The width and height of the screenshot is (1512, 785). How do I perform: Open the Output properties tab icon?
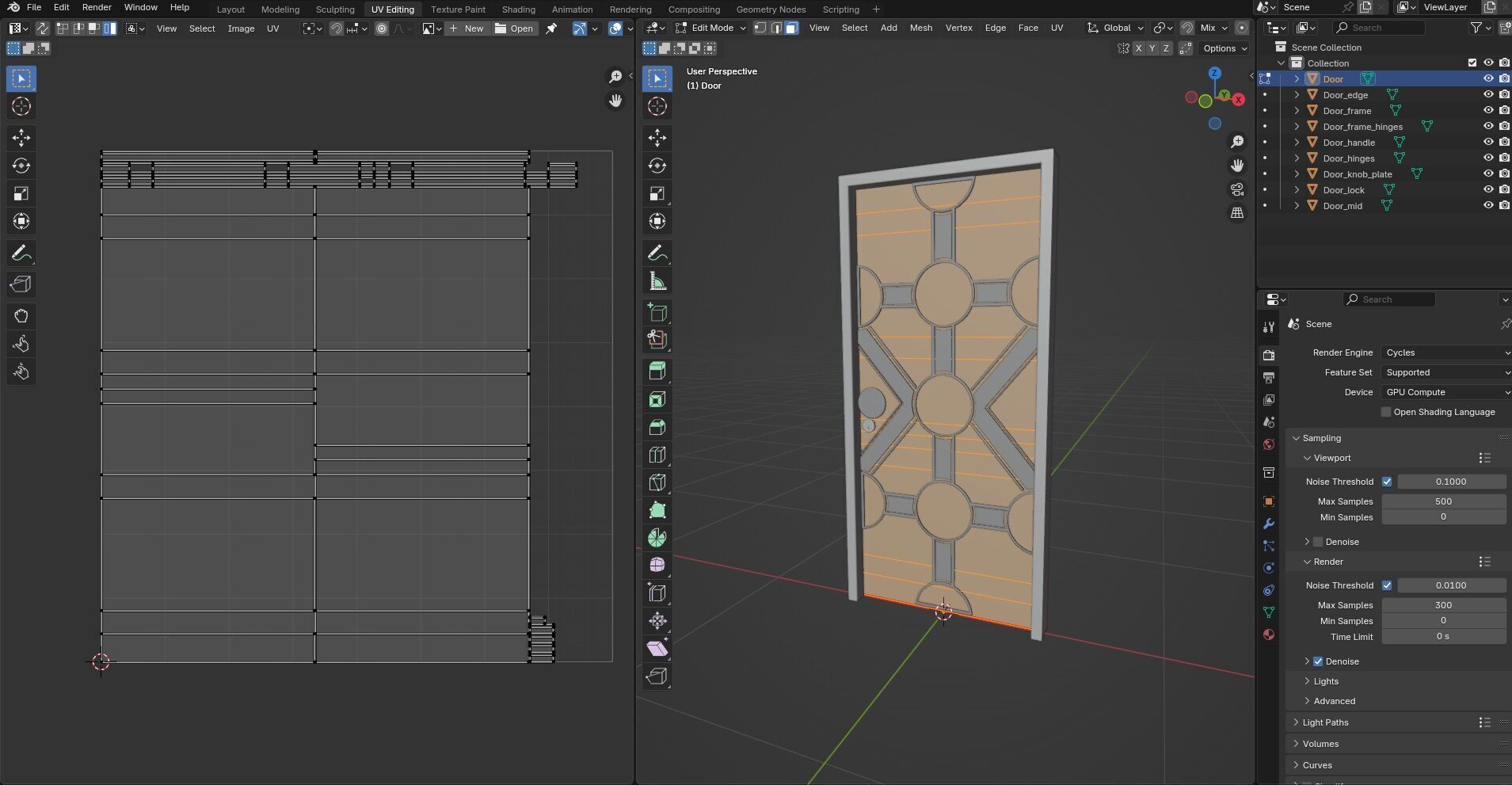(1269, 378)
